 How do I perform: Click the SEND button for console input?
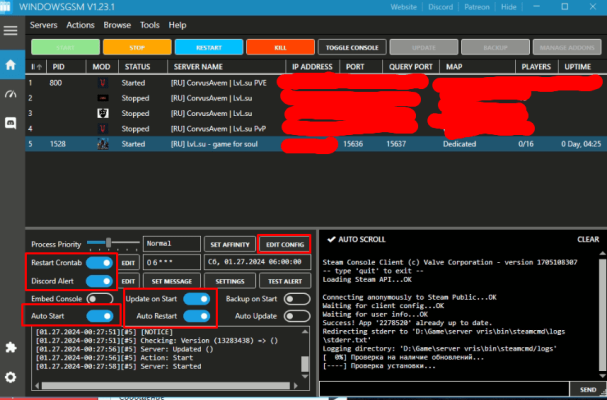pyautogui.click(x=588, y=389)
